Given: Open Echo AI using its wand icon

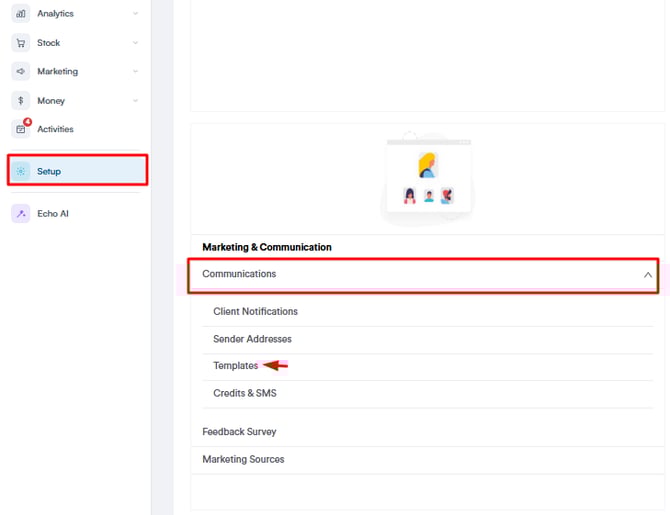Looking at the screenshot, I should (20, 213).
